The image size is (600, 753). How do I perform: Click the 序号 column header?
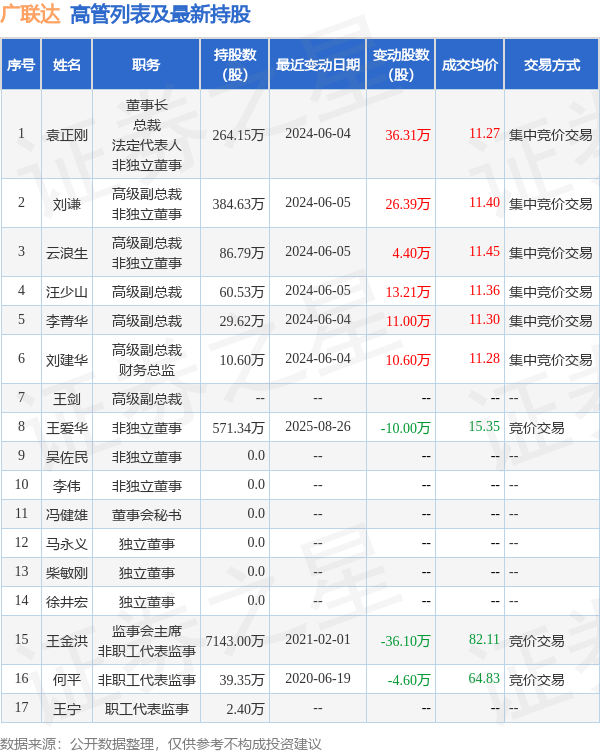tap(21, 64)
